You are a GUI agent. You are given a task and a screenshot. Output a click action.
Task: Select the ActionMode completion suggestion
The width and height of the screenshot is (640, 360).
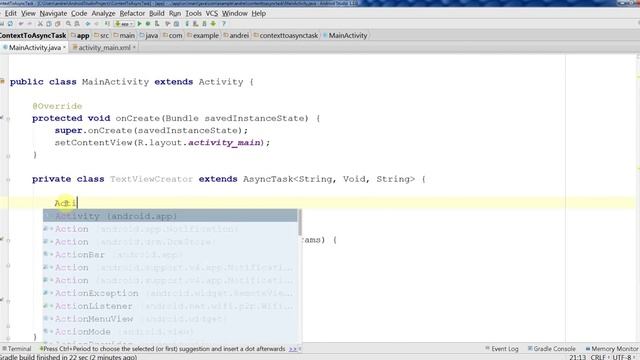[x=170, y=332]
